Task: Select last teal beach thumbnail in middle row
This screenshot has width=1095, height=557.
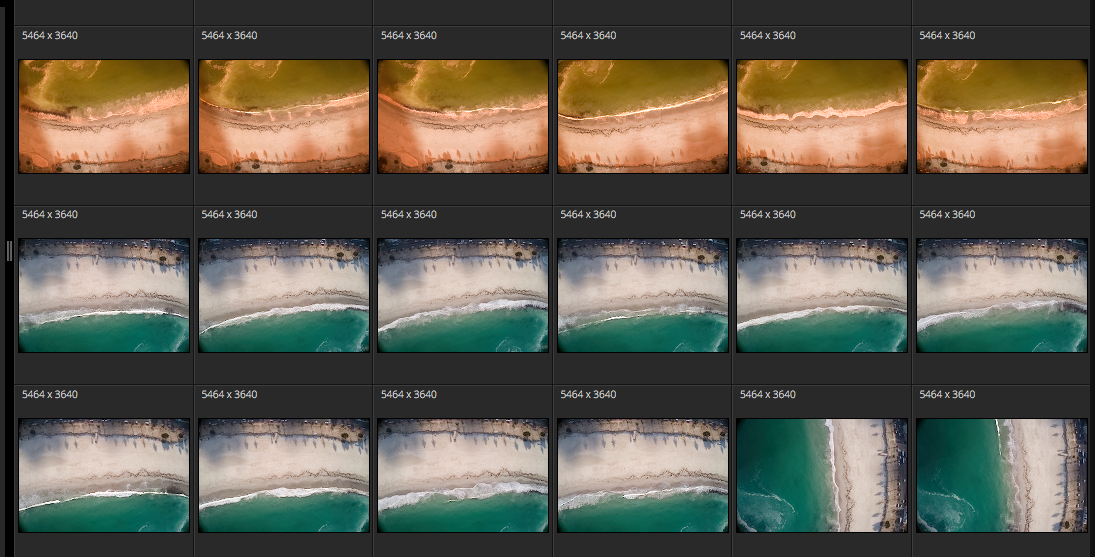Action: click(x=1001, y=295)
